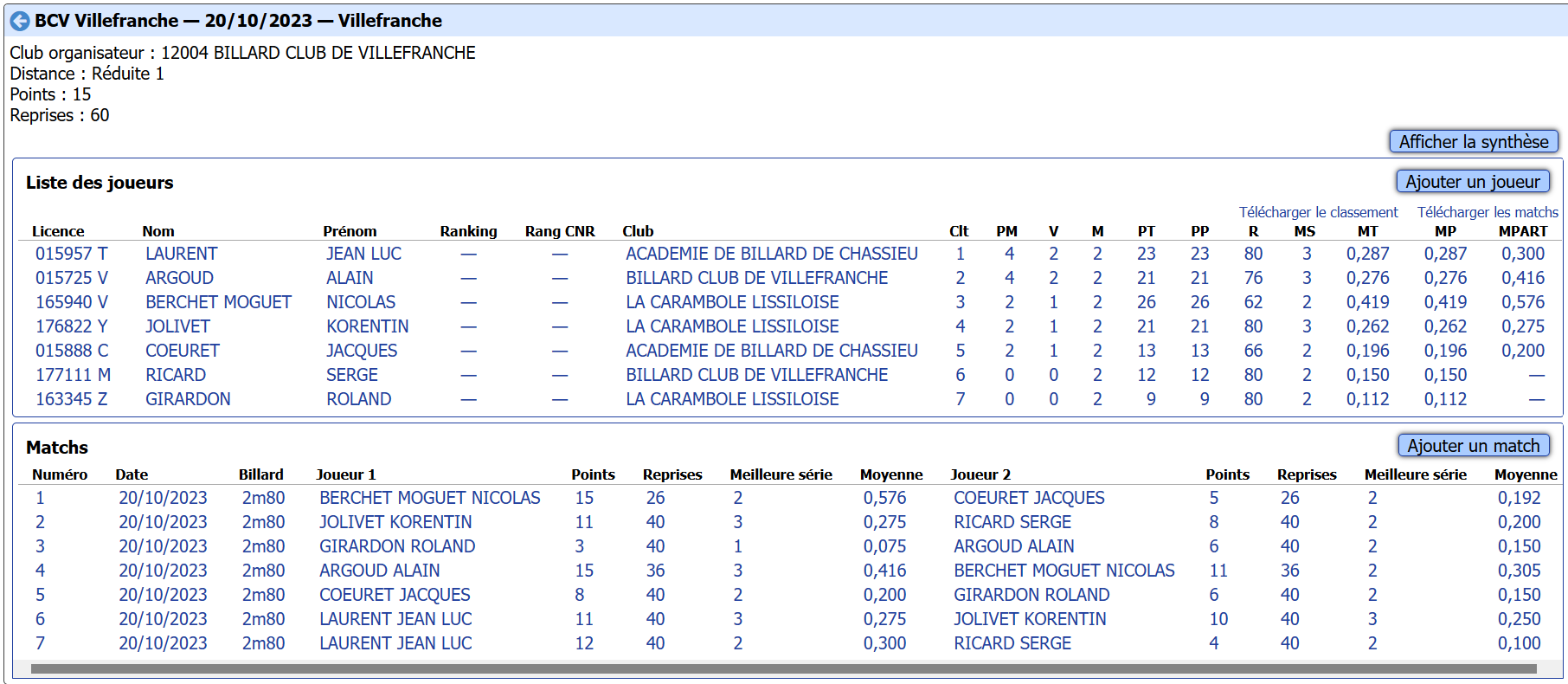The height and width of the screenshot is (684, 1568).
Task: Open the Télécharger le classement link
Action: coord(1318,212)
